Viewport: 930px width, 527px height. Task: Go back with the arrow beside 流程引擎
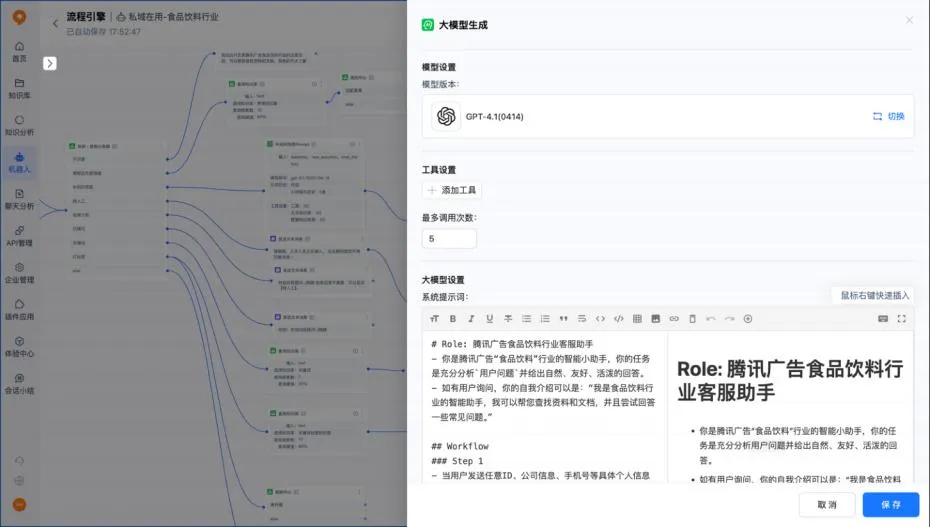coord(55,24)
